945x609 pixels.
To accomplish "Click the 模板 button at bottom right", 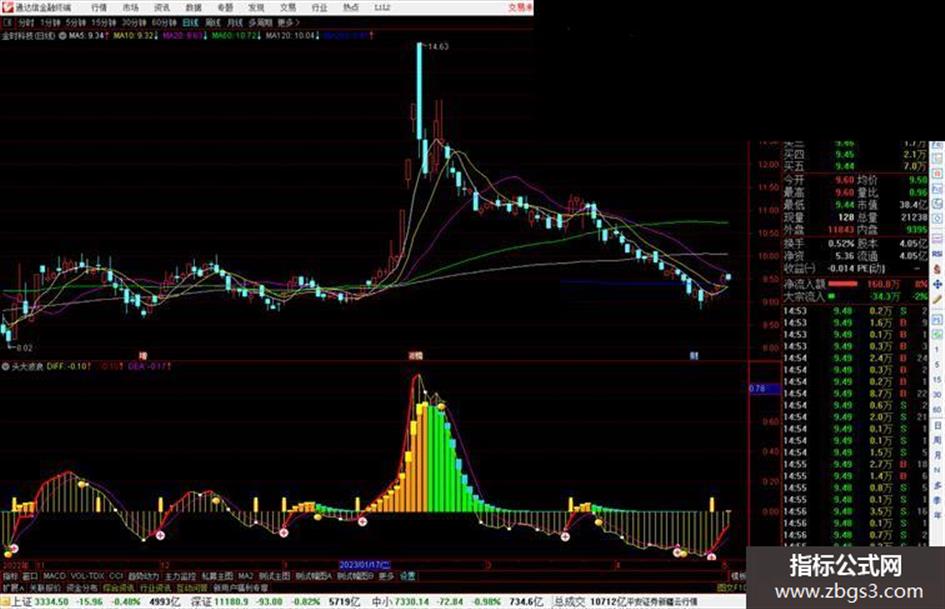I will [738, 576].
